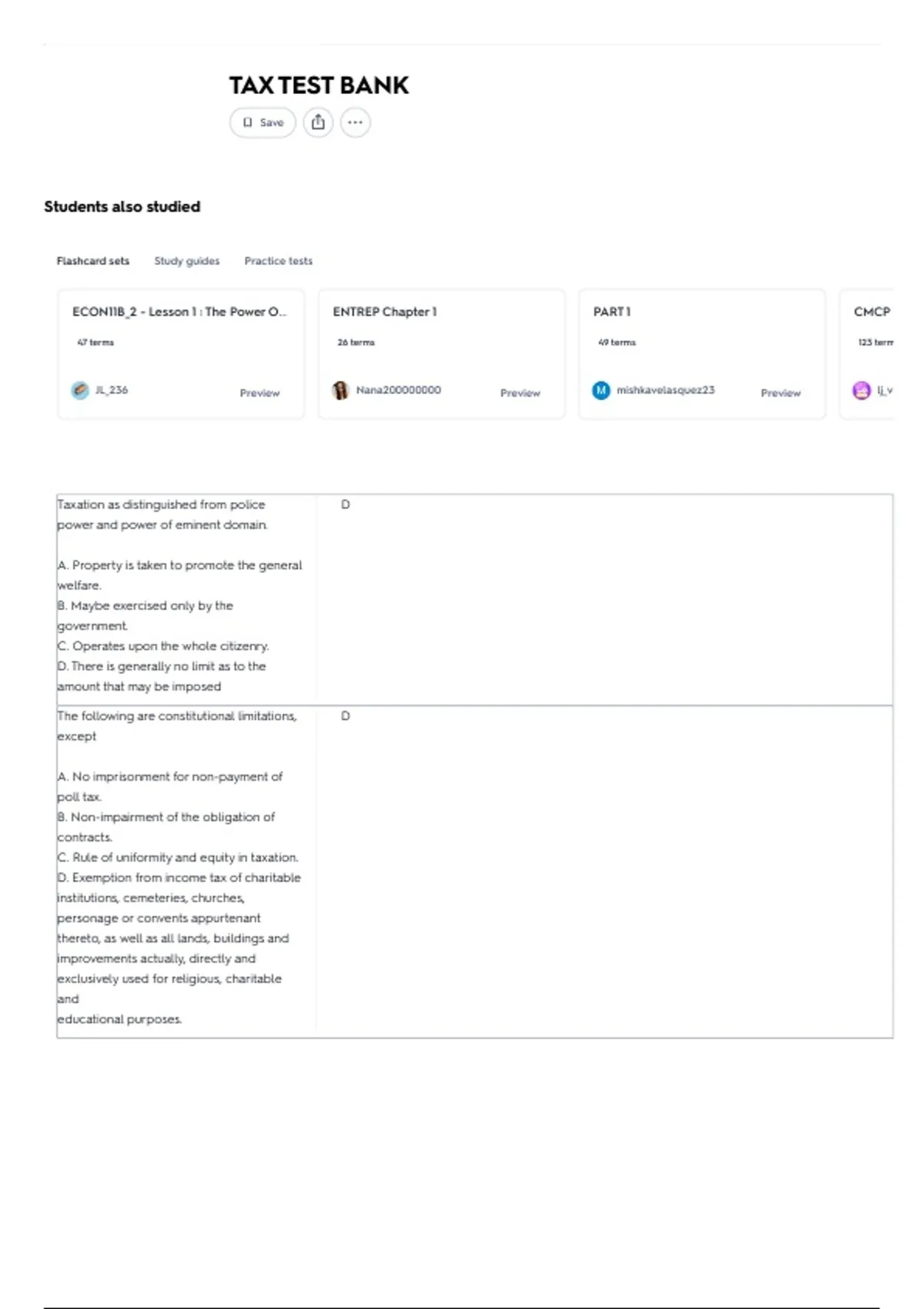Click Nana200000000 profile avatar
Image resolution: width=924 pixels, height=1309 pixels.
340,390
